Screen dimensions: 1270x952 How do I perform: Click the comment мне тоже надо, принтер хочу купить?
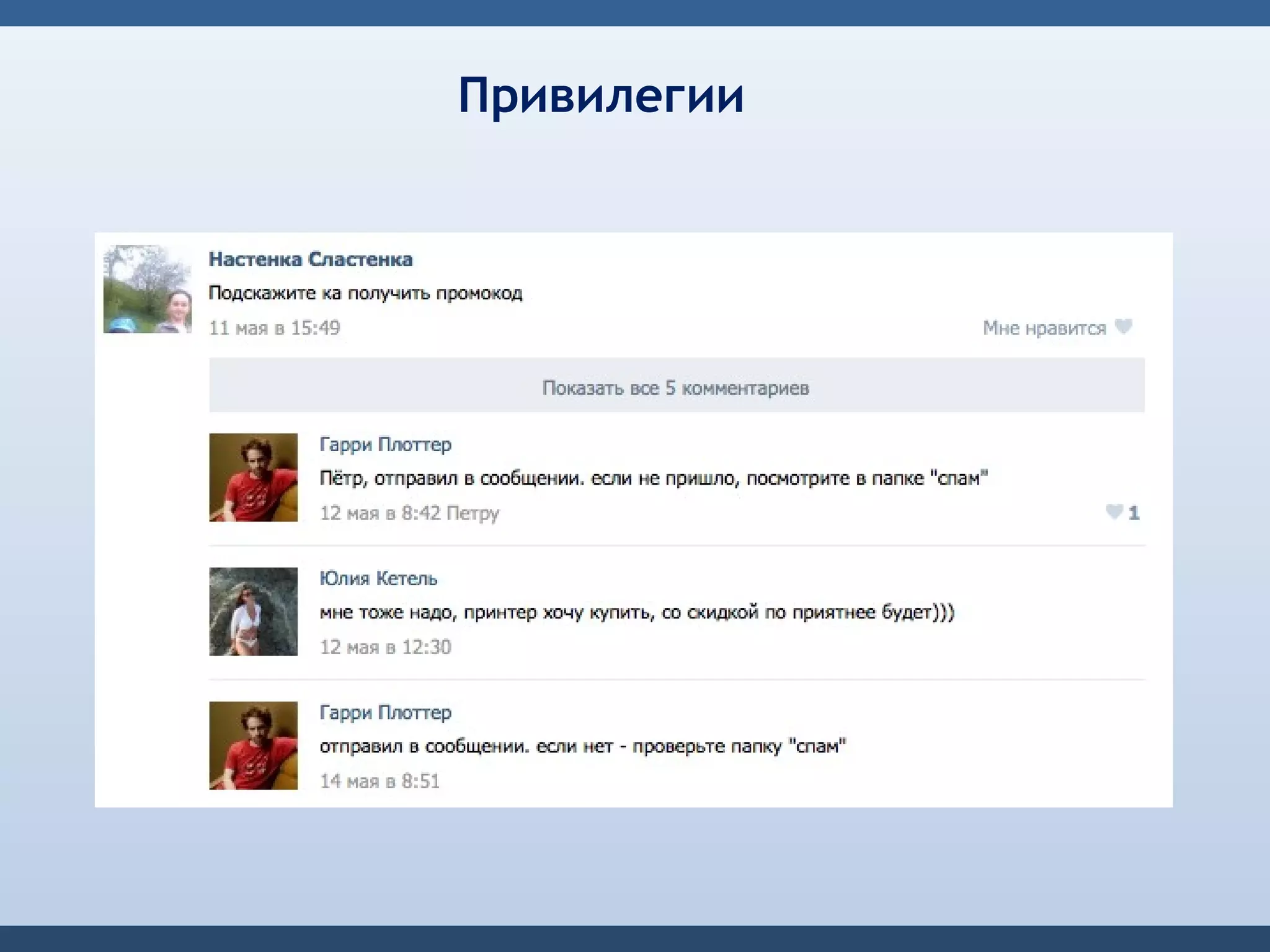pos(637,612)
